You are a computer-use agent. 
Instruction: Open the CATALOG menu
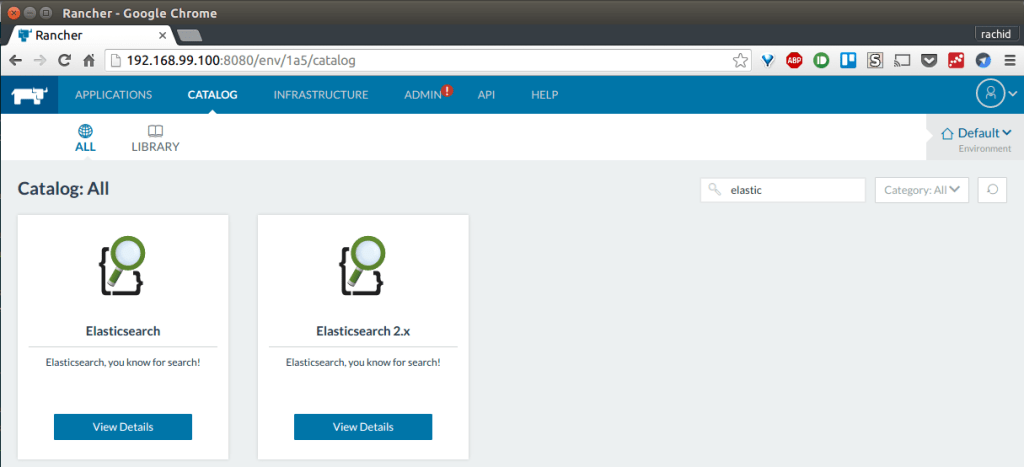(212, 95)
